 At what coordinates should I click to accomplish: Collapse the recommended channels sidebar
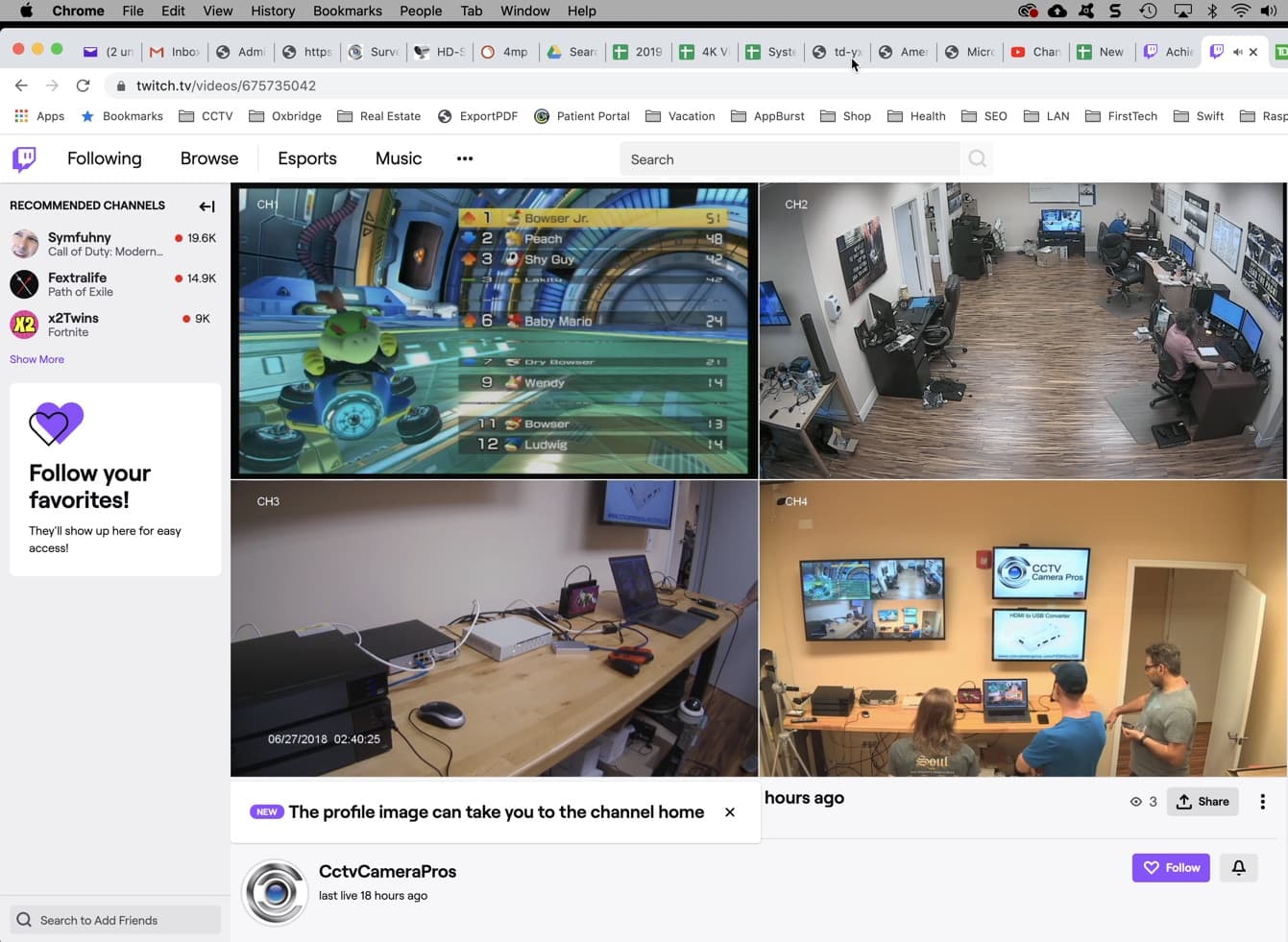point(207,205)
